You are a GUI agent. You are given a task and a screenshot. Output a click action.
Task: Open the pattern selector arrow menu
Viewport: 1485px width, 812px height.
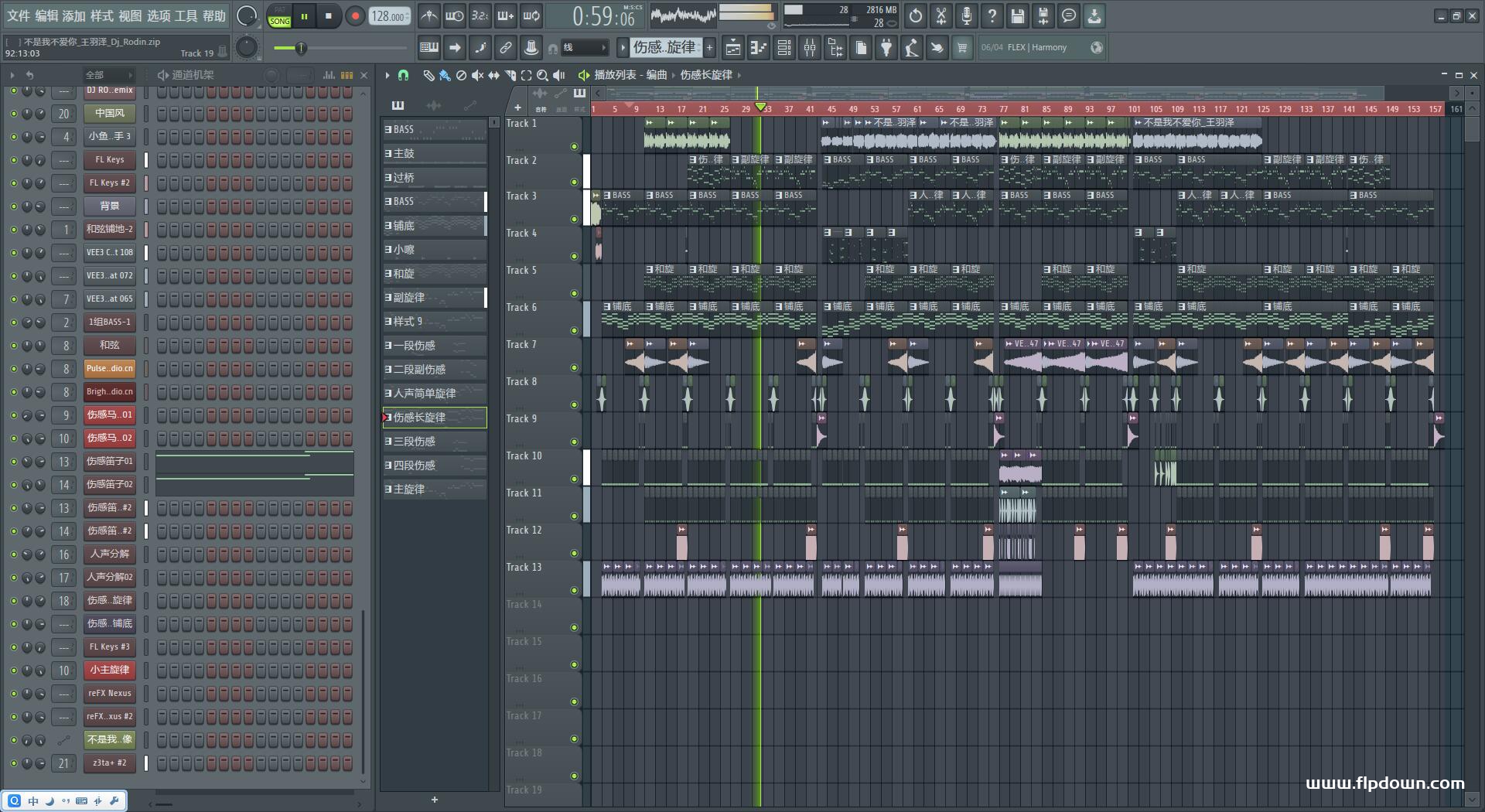tap(623, 48)
